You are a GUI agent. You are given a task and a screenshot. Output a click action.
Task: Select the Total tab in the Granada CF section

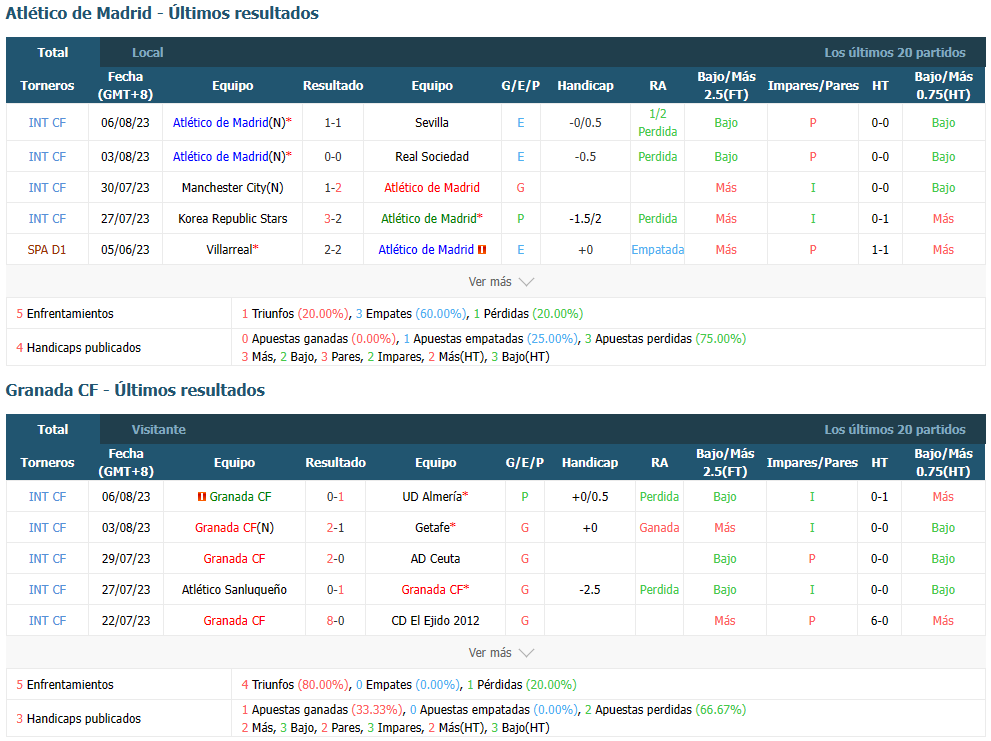pyautogui.click(x=52, y=429)
